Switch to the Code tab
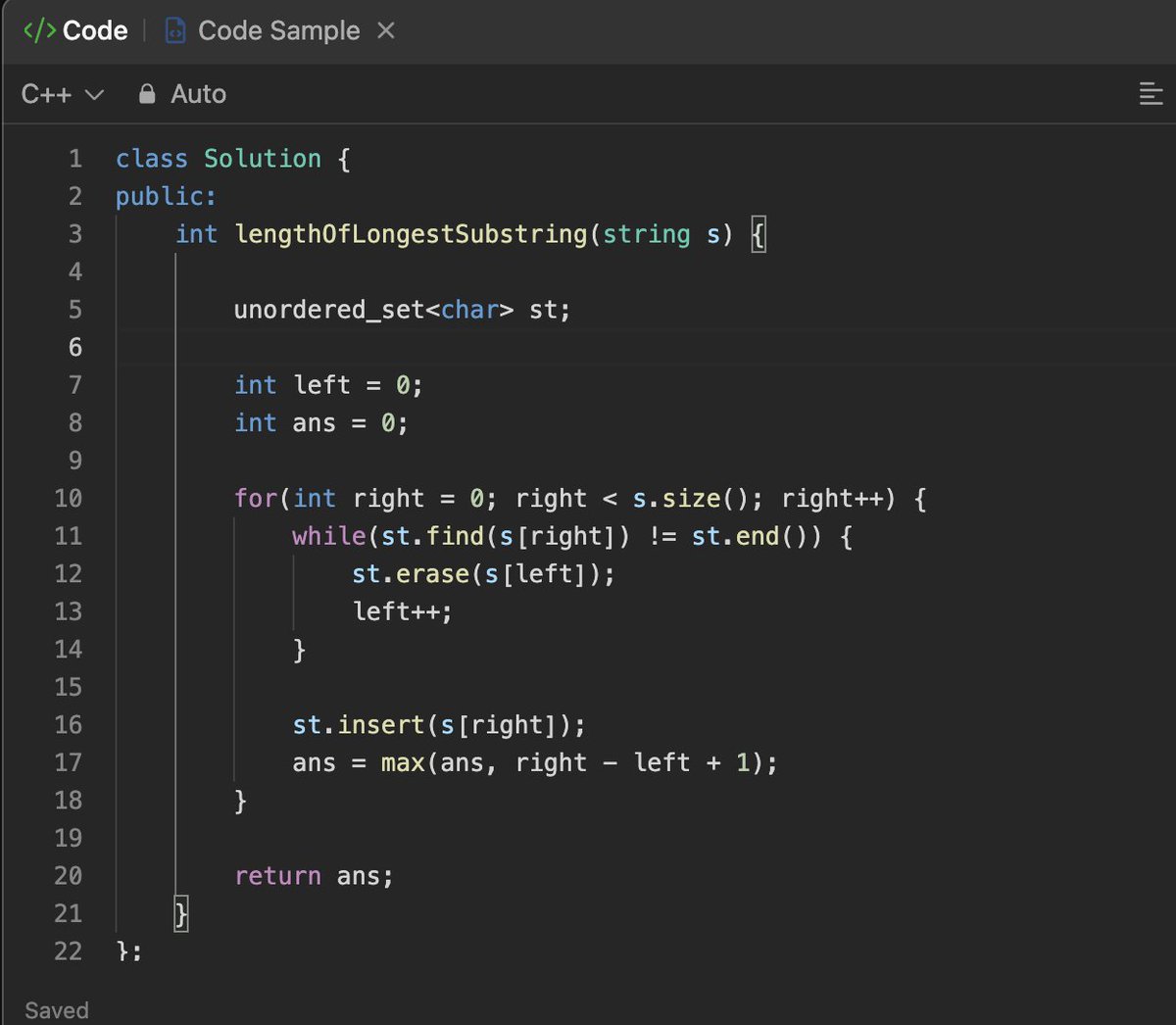This screenshot has height=1025, width=1176. pyautogui.click(x=75, y=31)
